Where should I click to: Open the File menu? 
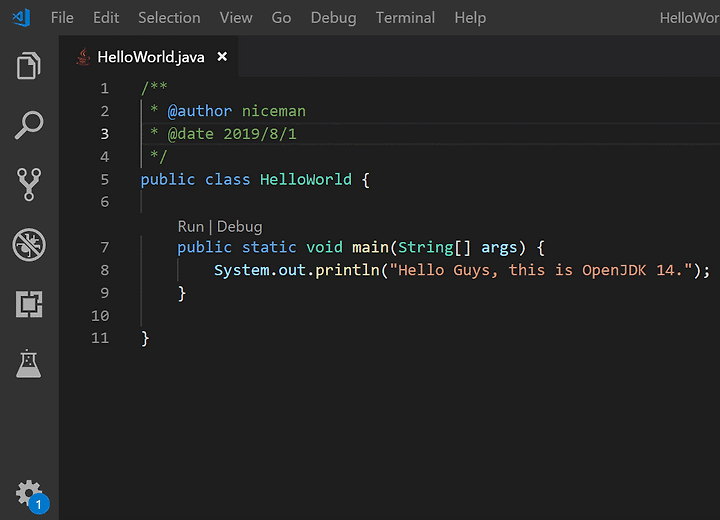coord(62,18)
